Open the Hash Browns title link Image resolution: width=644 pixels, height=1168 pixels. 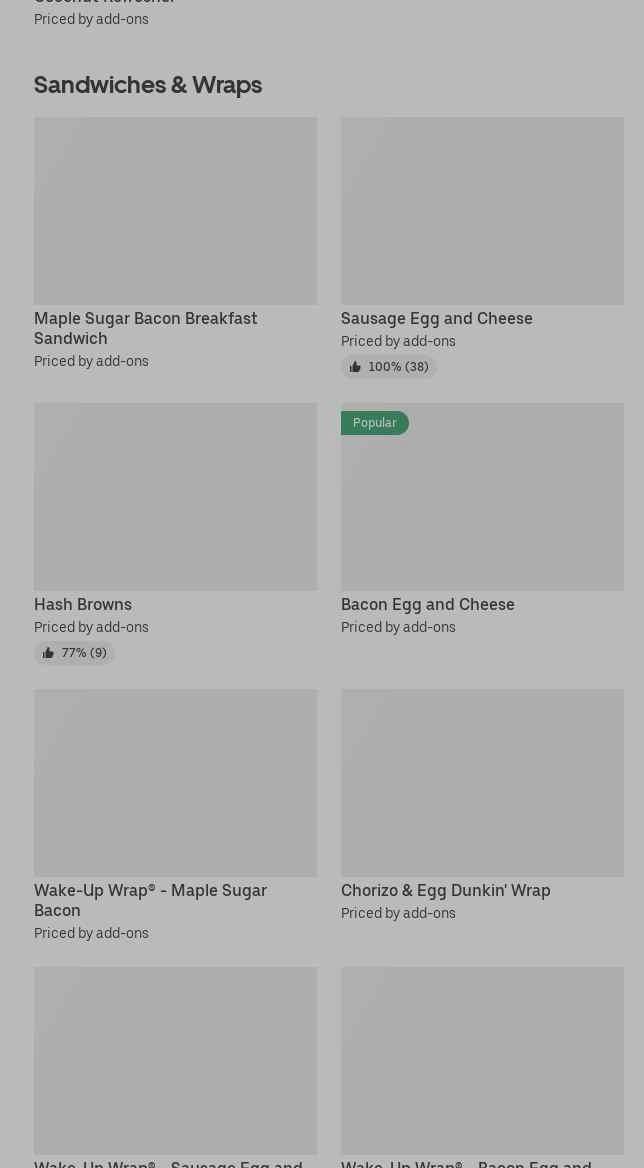pyautogui.click(x=83, y=604)
